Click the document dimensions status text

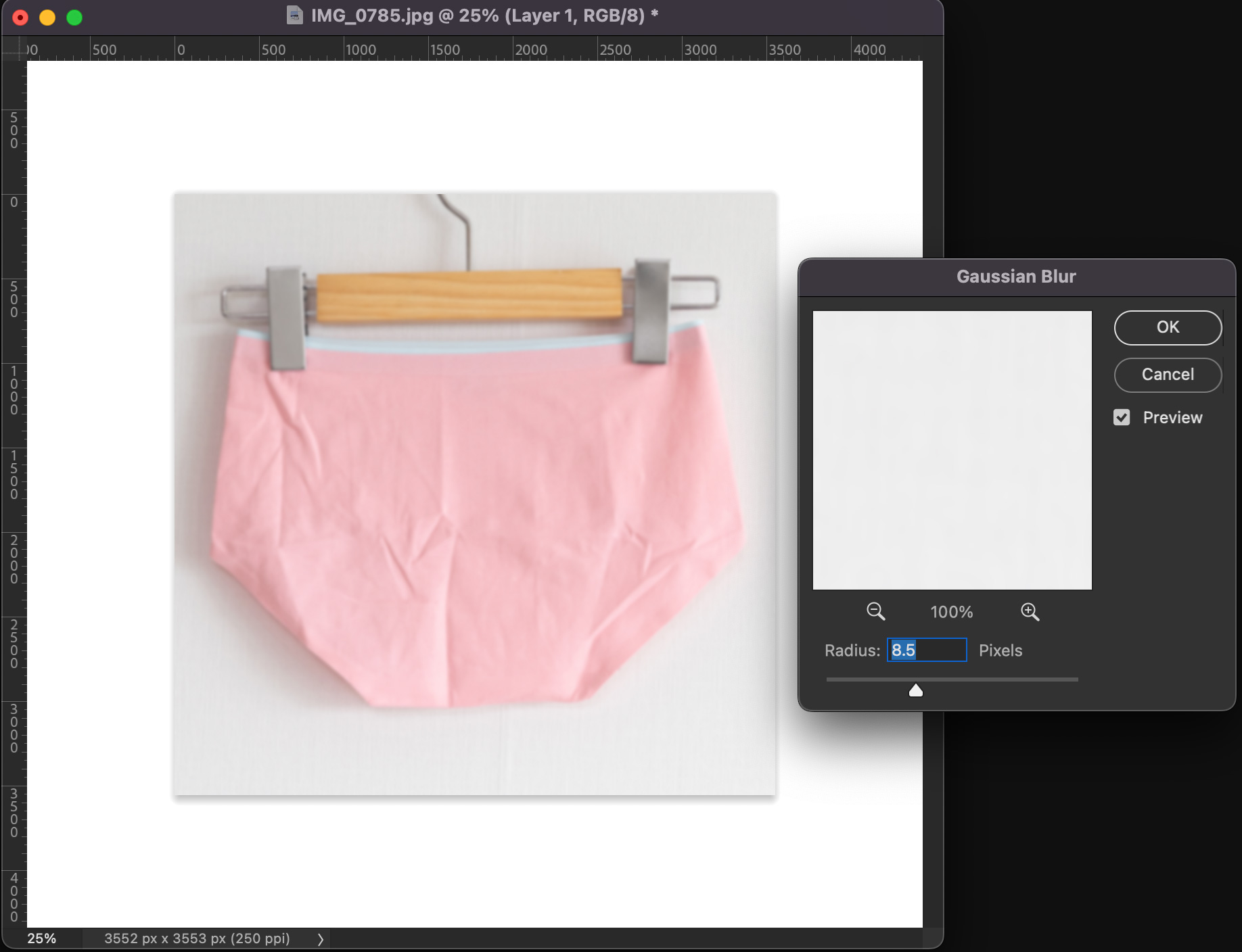click(x=197, y=938)
